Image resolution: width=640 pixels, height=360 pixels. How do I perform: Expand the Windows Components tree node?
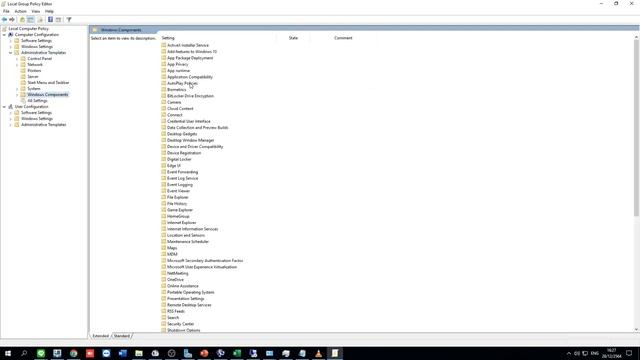17,95
